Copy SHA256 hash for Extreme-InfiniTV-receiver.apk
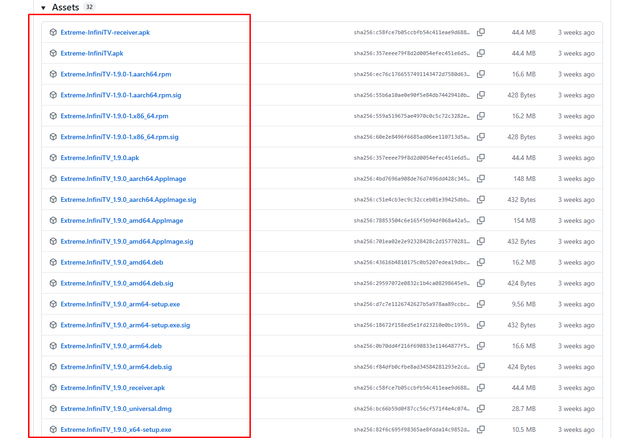This screenshot has height=438, width=640. coord(481,32)
